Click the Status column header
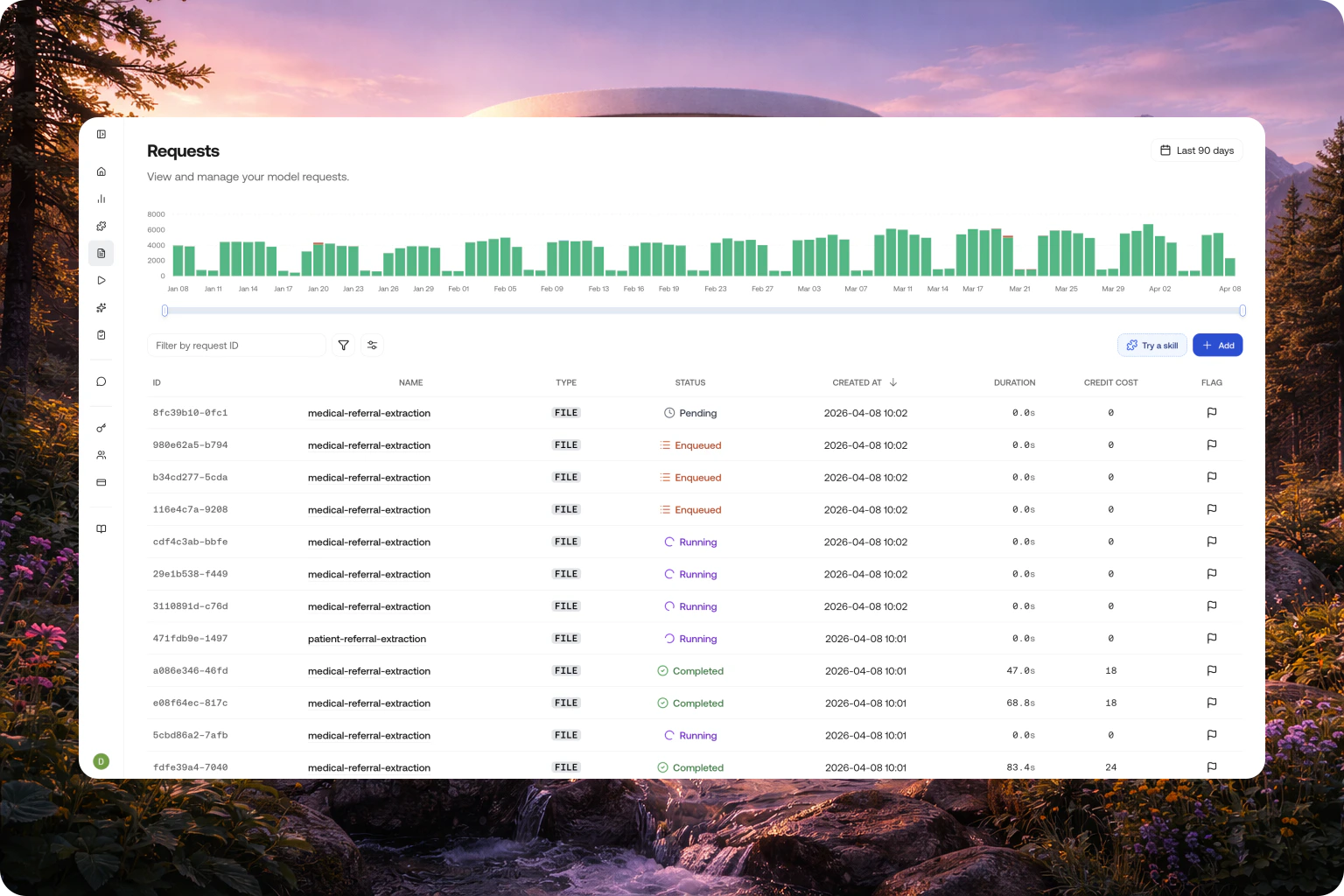Viewport: 1344px width, 896px height. coord(689,382)
